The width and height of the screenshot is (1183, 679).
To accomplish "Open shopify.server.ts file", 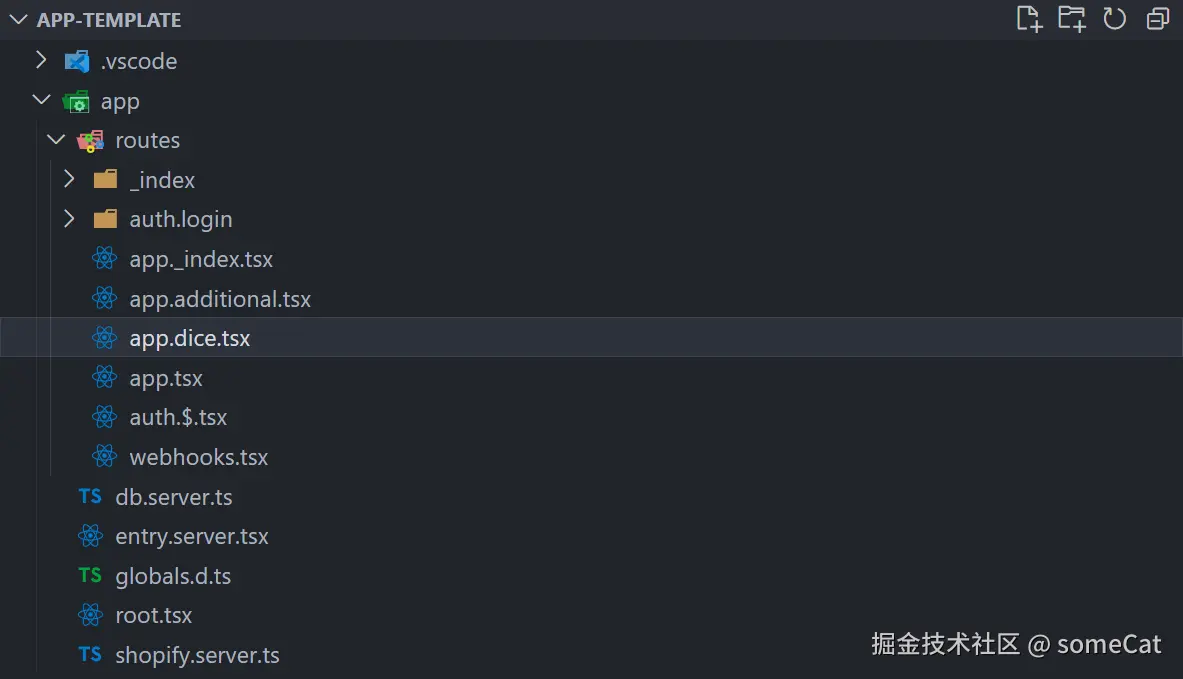I will coord(197,655).
